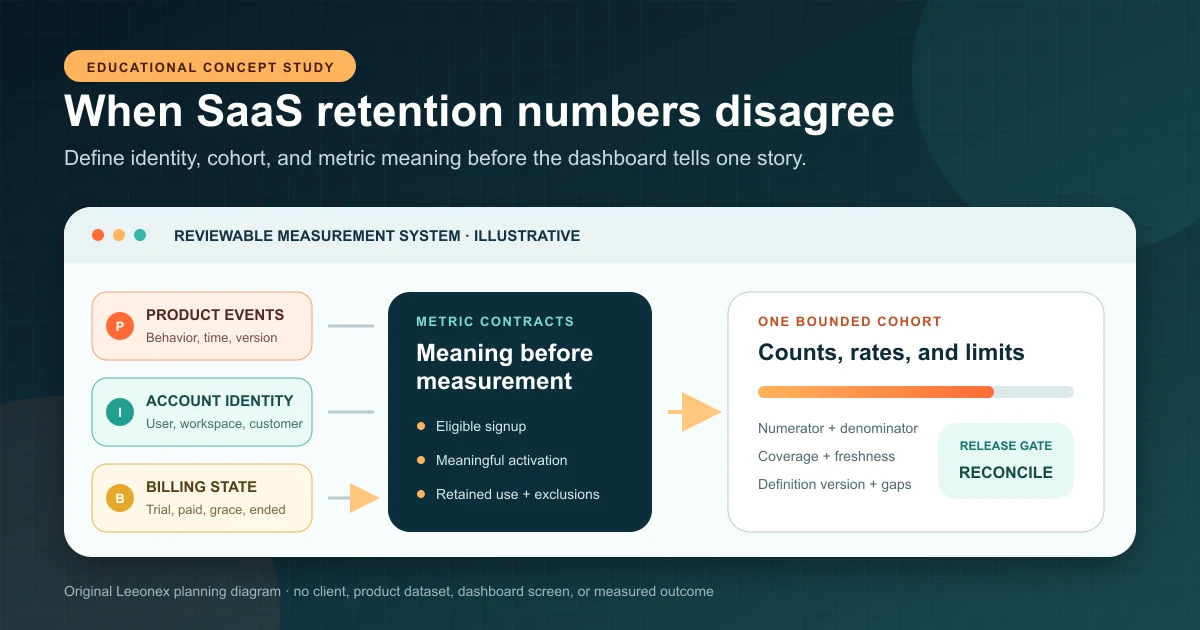Click the 'Eligible signup' bullet text
Image resolution: width=1200 pixels, height=630 pixels.
(x=481, y=426)
